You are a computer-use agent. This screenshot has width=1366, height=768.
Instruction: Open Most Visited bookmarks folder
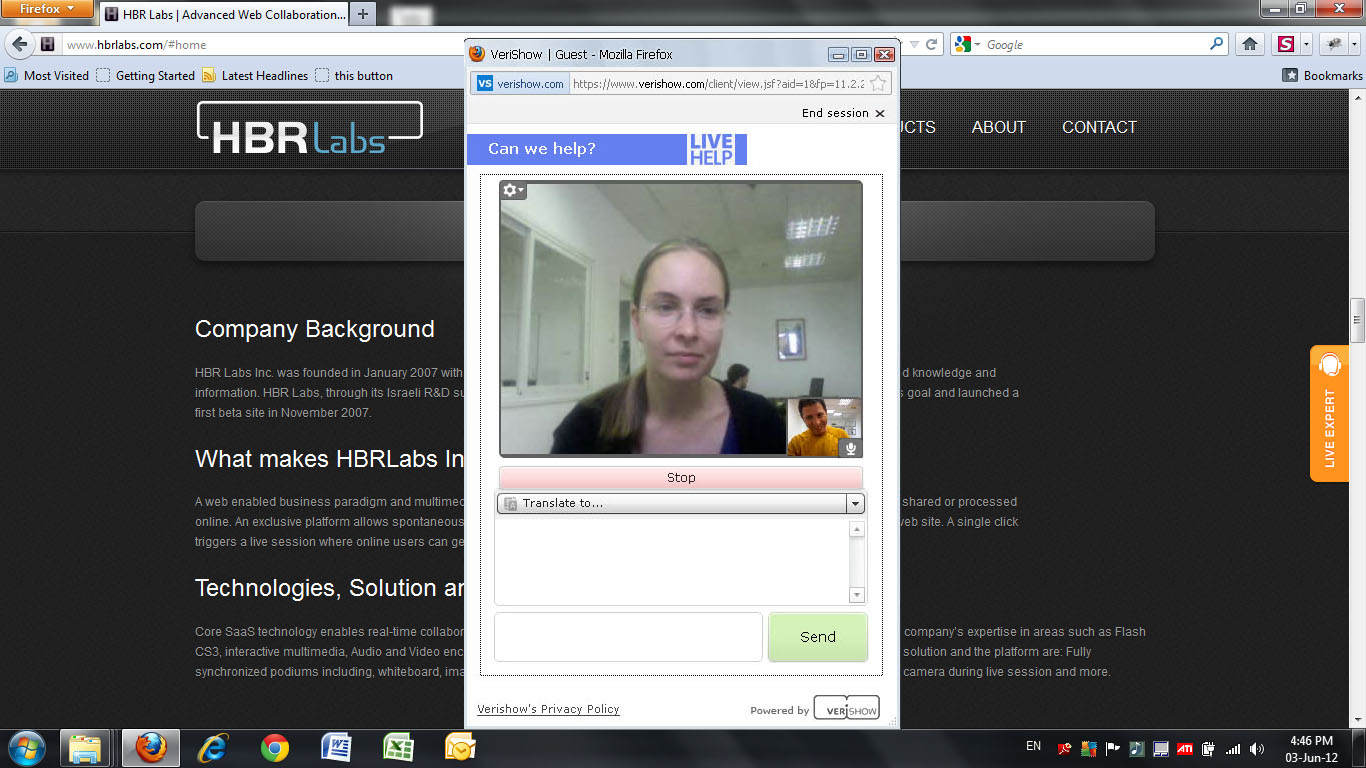point(47,75)
